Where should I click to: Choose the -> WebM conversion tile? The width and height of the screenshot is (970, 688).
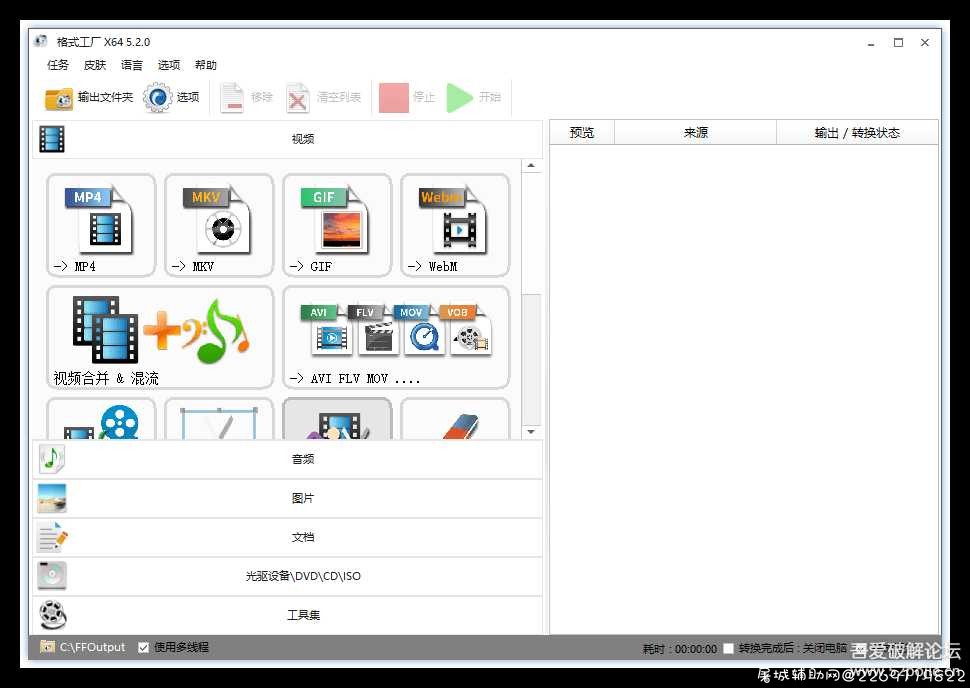455,225
